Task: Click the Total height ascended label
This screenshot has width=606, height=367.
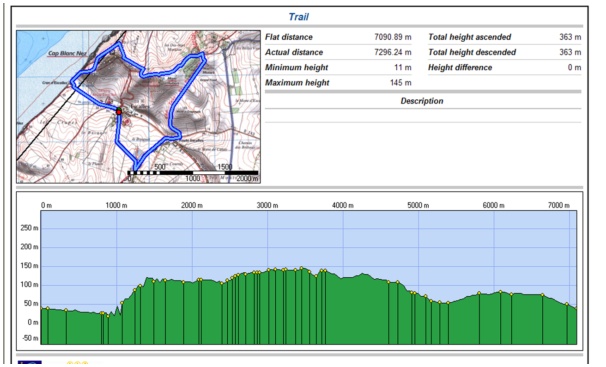Action: tap(470, 37)
